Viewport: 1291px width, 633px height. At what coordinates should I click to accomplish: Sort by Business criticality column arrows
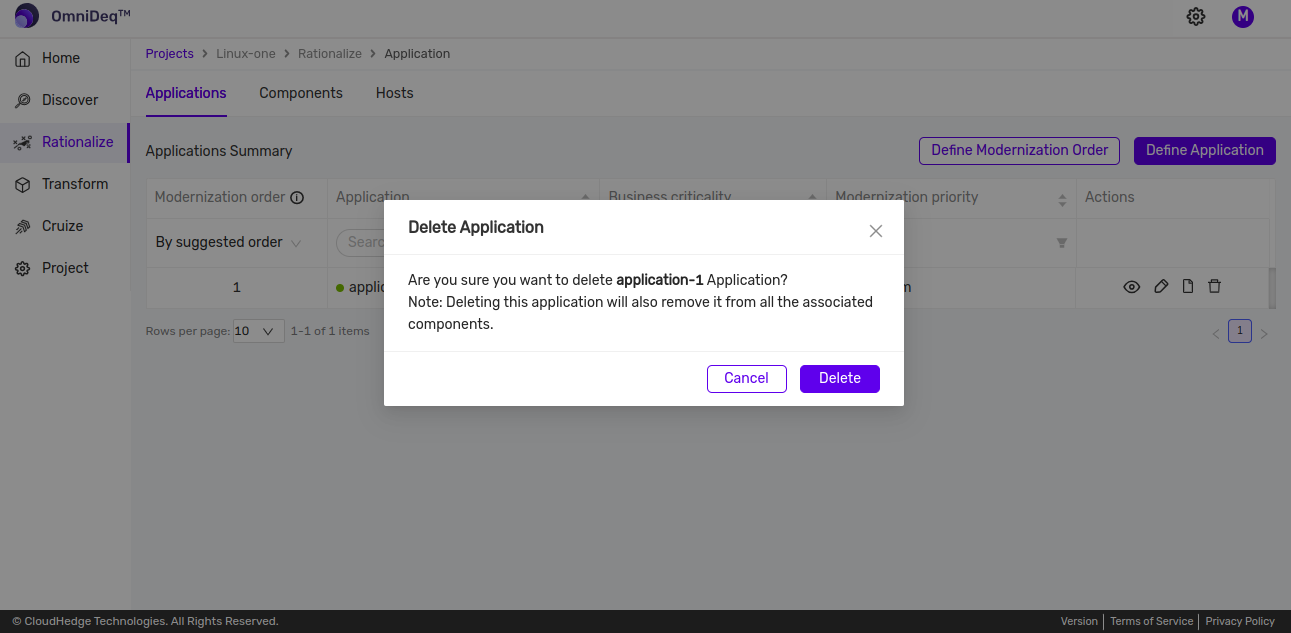[x=814, y=198]
